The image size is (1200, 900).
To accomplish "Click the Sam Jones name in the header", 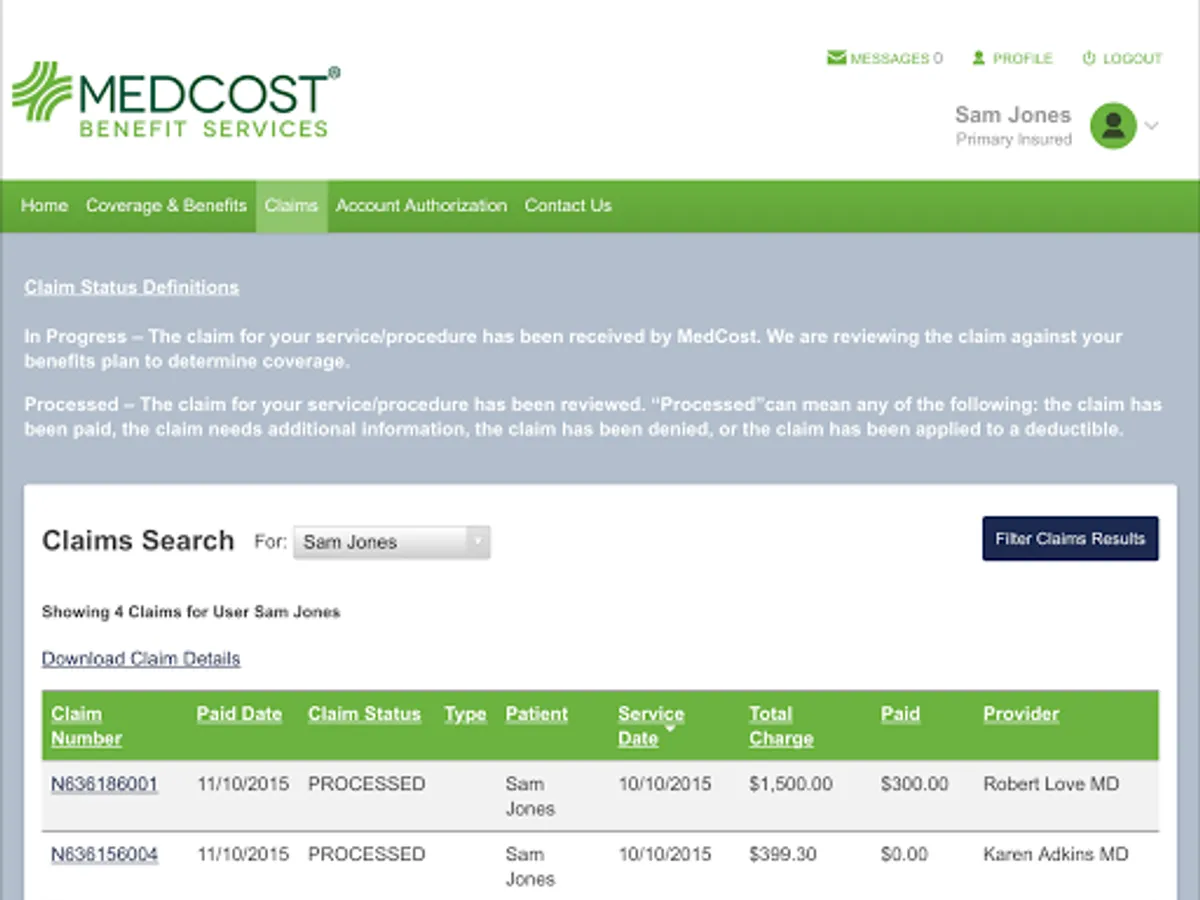I will coord(1013,115).
